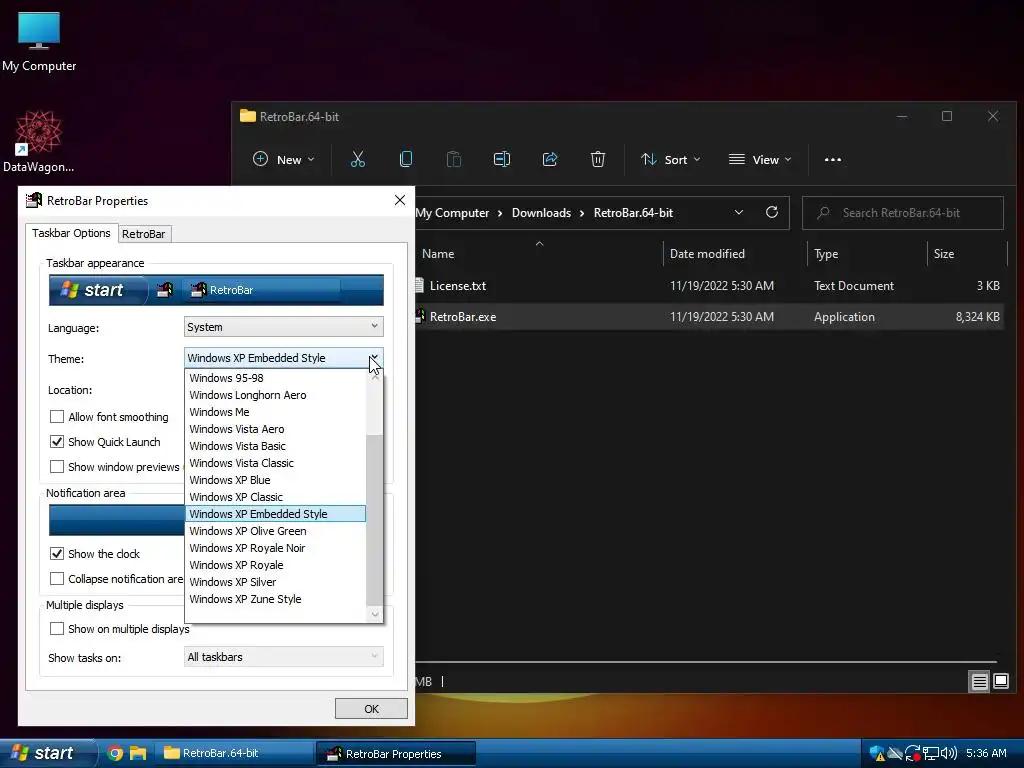Click chevron after Downloads breadcrumb
This screenshot has width=1024, height=768.
[x=582, y=213]
